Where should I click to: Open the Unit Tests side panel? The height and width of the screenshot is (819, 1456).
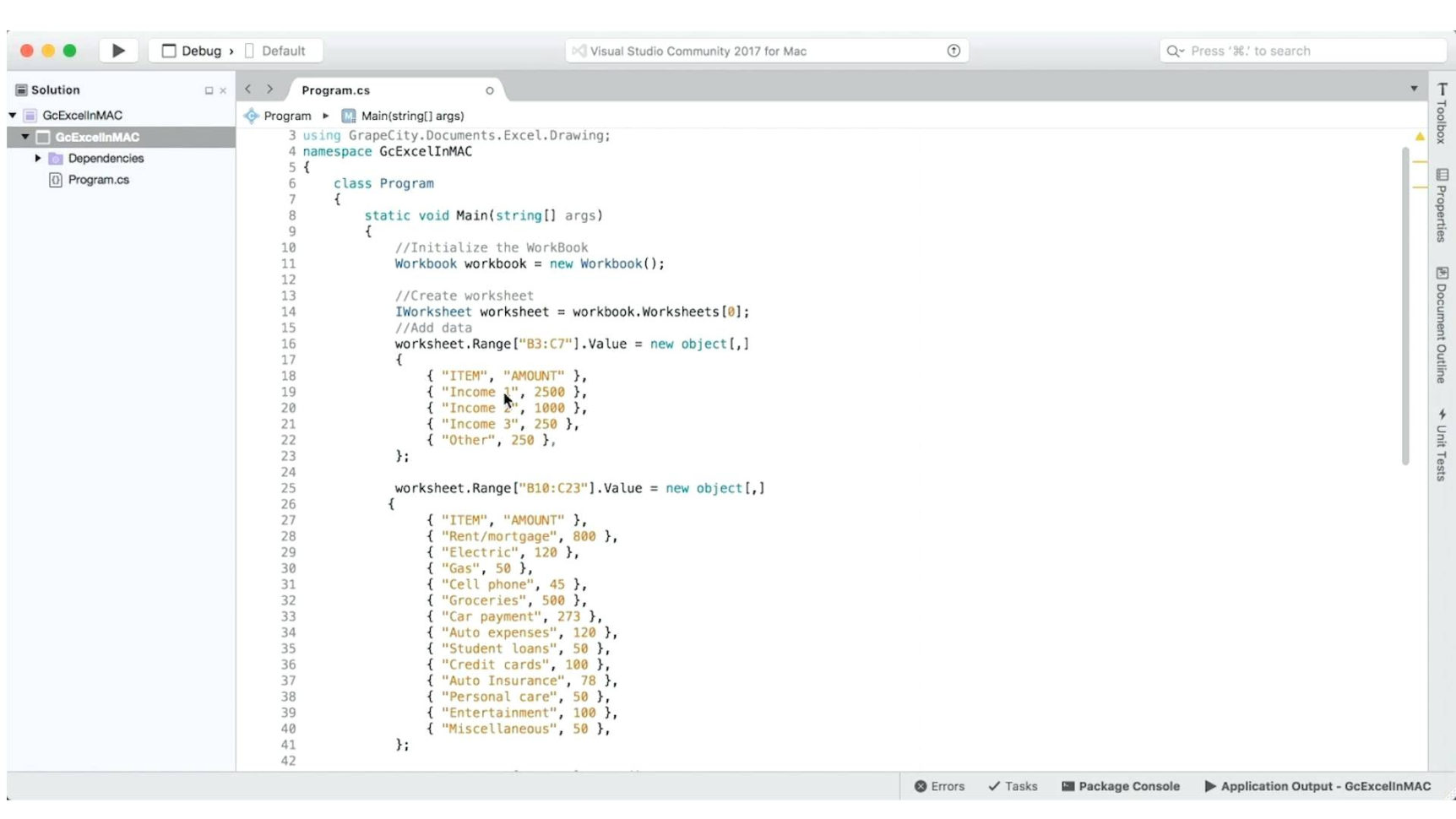click(x=1442, y=445)
